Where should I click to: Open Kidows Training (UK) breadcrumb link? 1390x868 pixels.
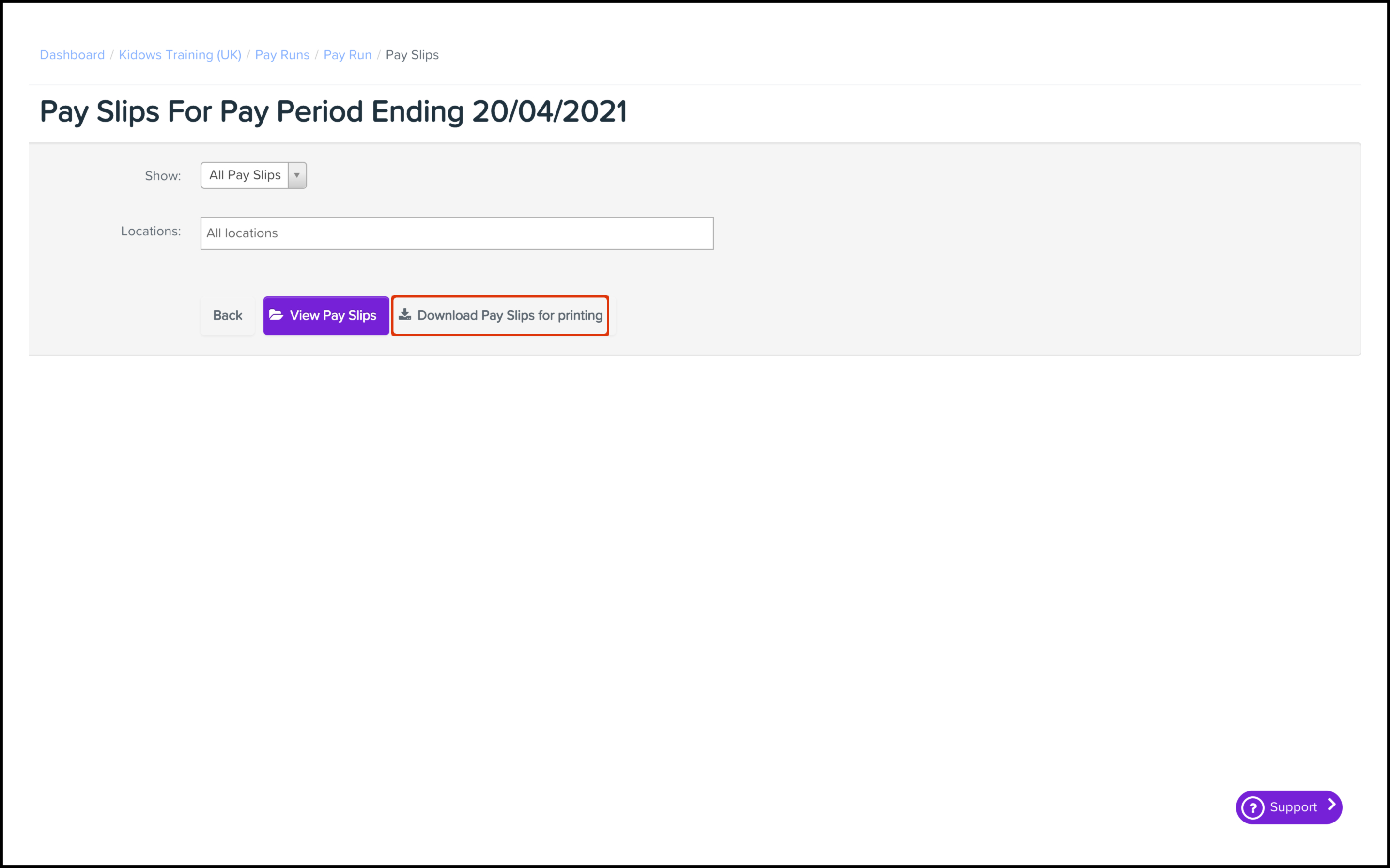[x=180, y=55]
